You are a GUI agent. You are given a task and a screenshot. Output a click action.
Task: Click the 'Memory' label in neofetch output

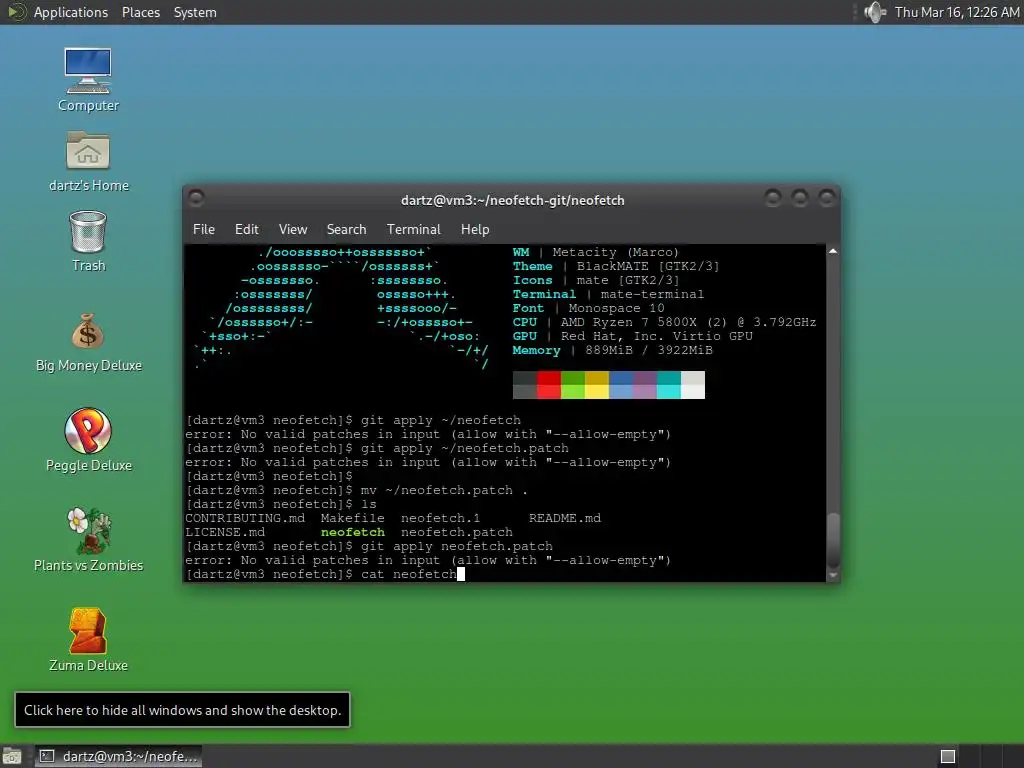(536, 350)
